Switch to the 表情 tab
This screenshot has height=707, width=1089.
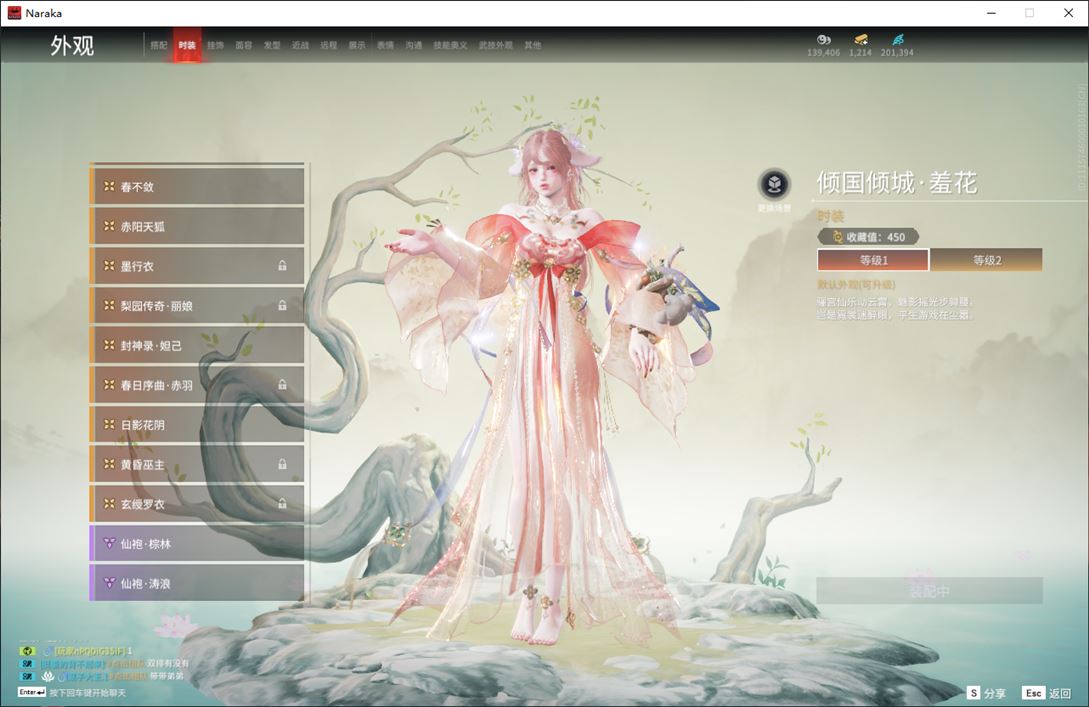(385, 45)
